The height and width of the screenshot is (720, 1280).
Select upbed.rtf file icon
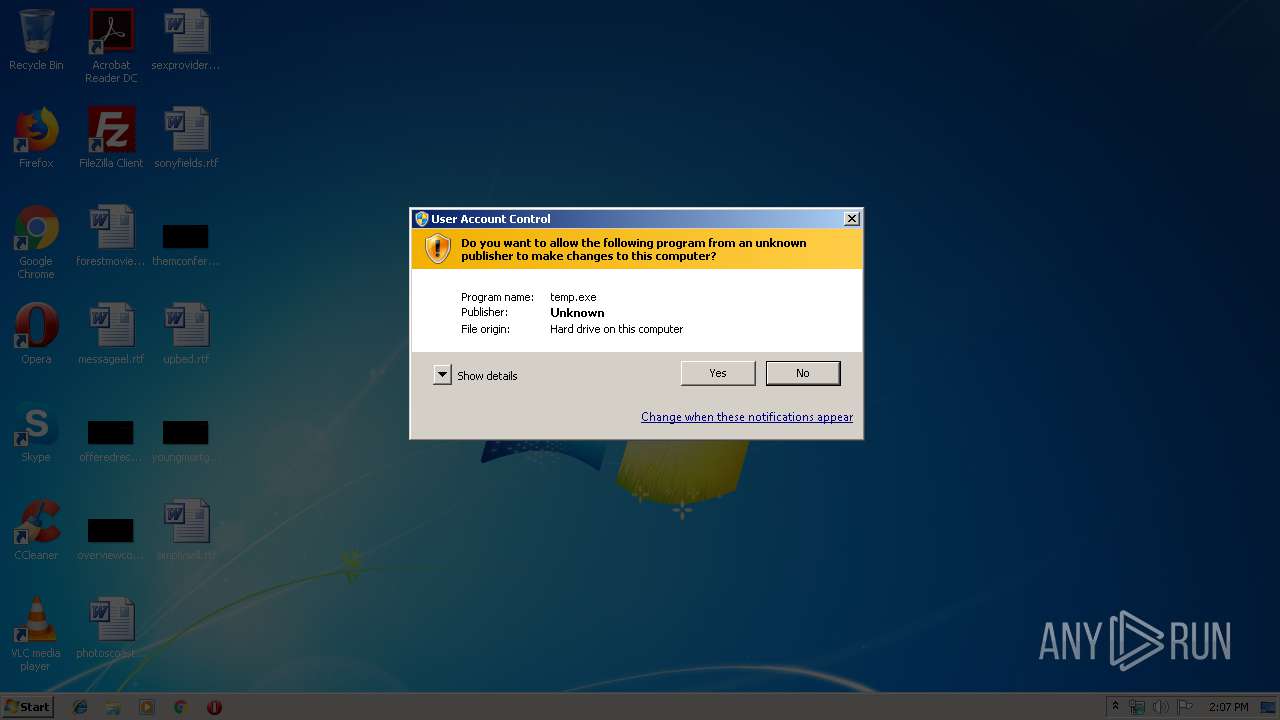(186, 334)
